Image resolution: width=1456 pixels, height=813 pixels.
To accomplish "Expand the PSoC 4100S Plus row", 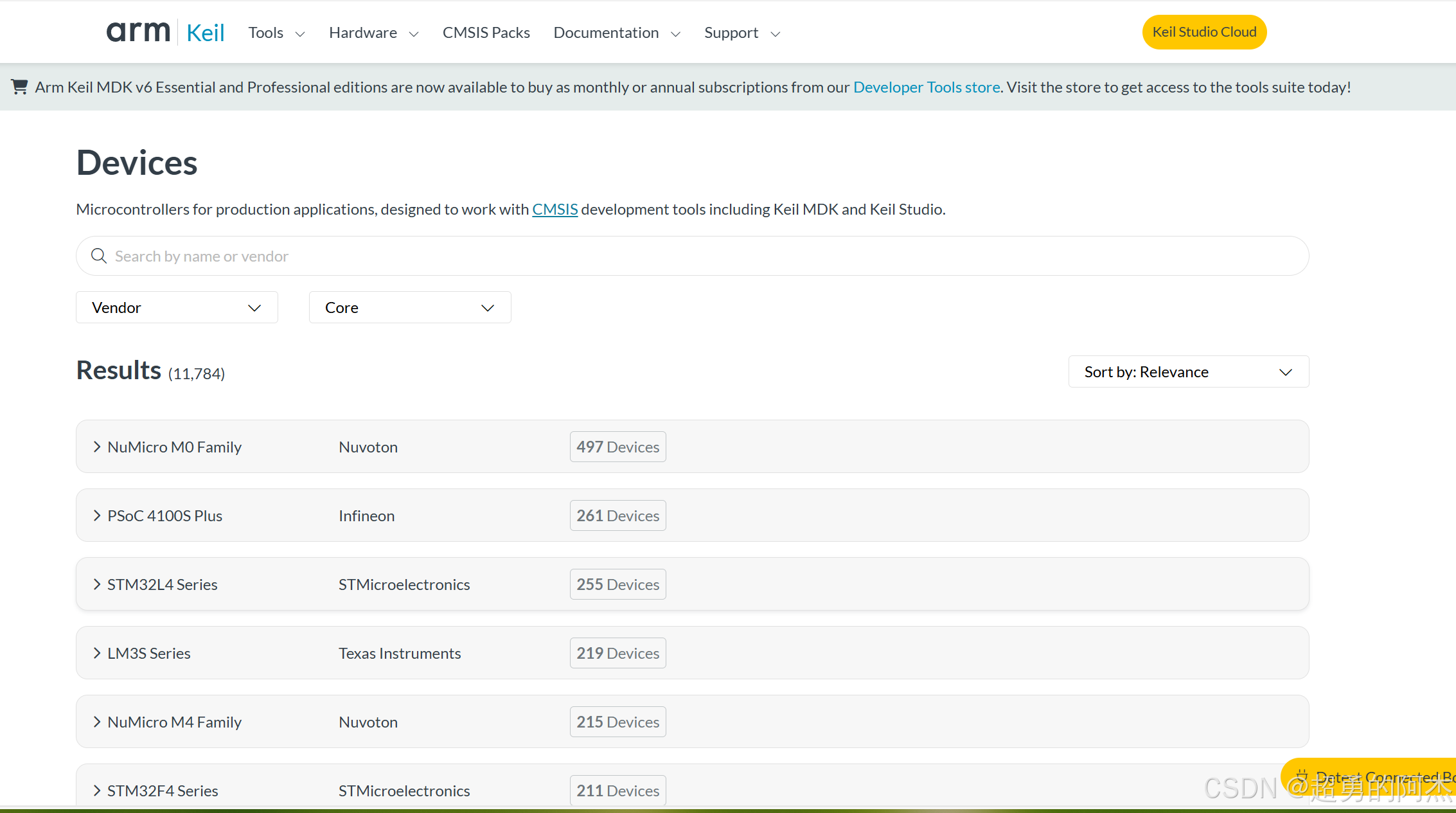I will click(97, 515).
